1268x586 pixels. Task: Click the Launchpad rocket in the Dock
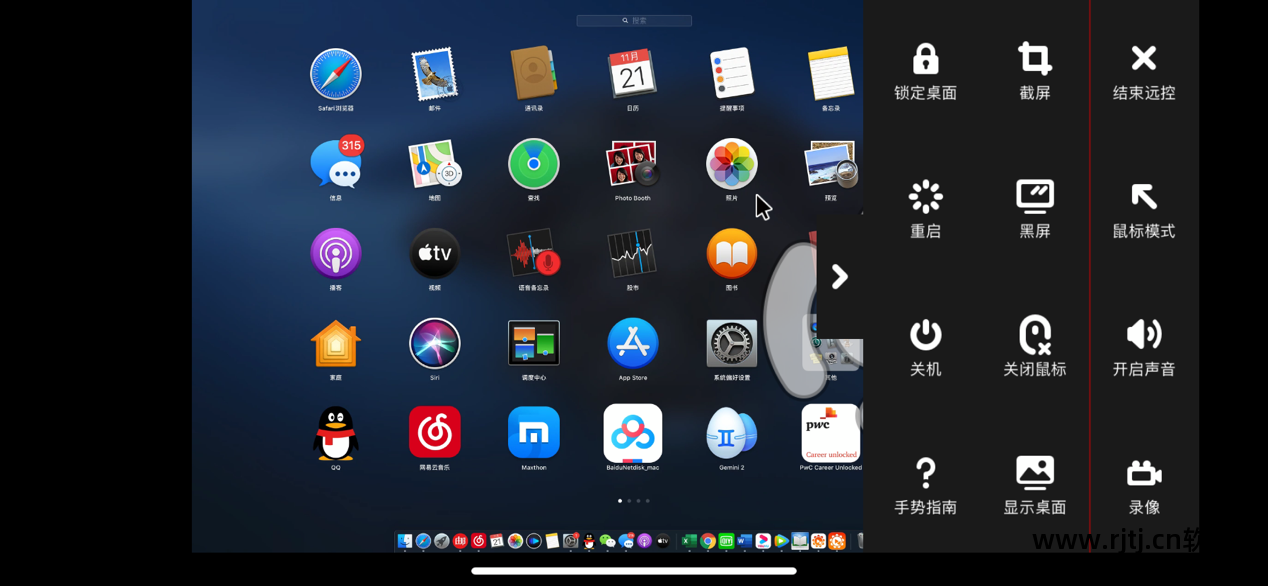point(441,541)
